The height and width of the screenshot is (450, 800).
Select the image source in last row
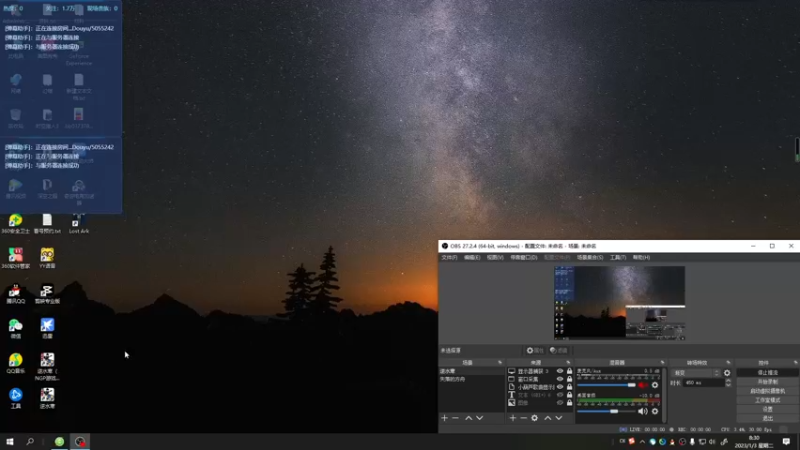pos(540,403)
